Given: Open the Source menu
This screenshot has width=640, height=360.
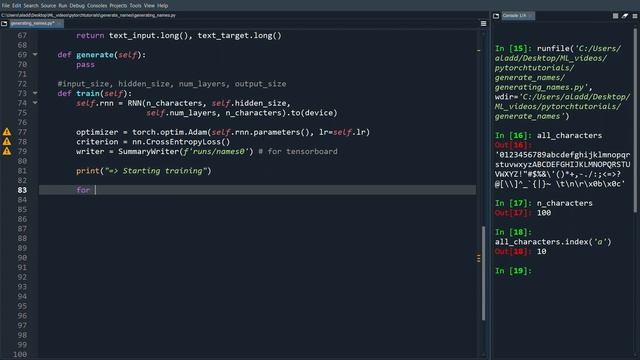Looking at the screenshot, I should pos(48,6).
